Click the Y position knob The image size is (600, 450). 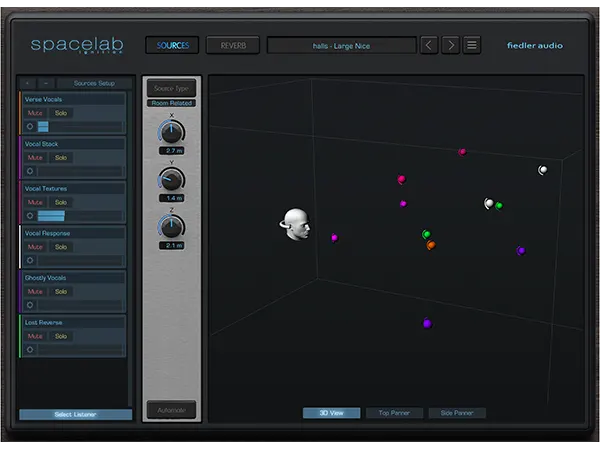(171, 180)
